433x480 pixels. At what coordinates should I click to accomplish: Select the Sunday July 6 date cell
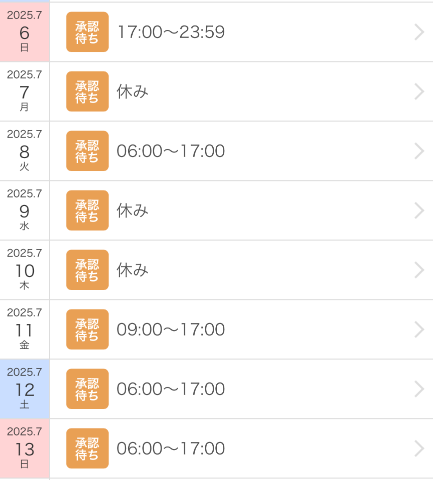click(25, 32)
